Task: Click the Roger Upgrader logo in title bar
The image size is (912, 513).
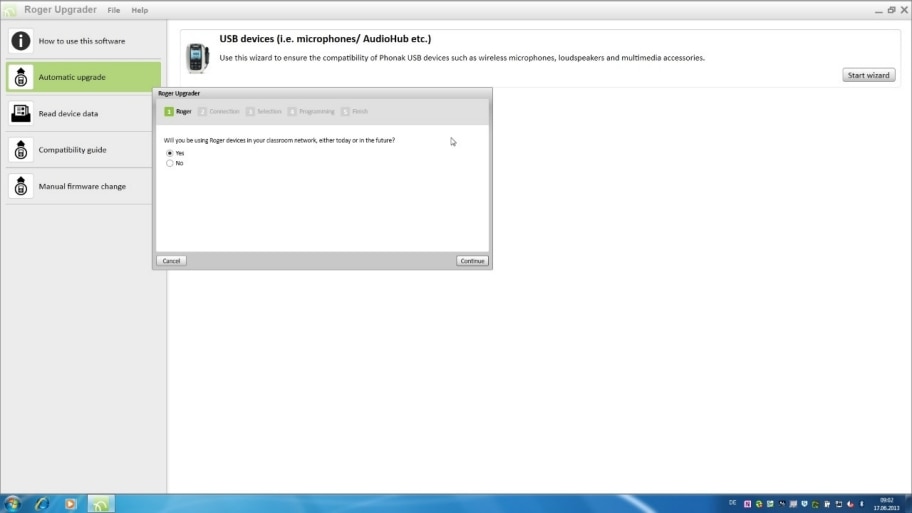Action: 12,10
